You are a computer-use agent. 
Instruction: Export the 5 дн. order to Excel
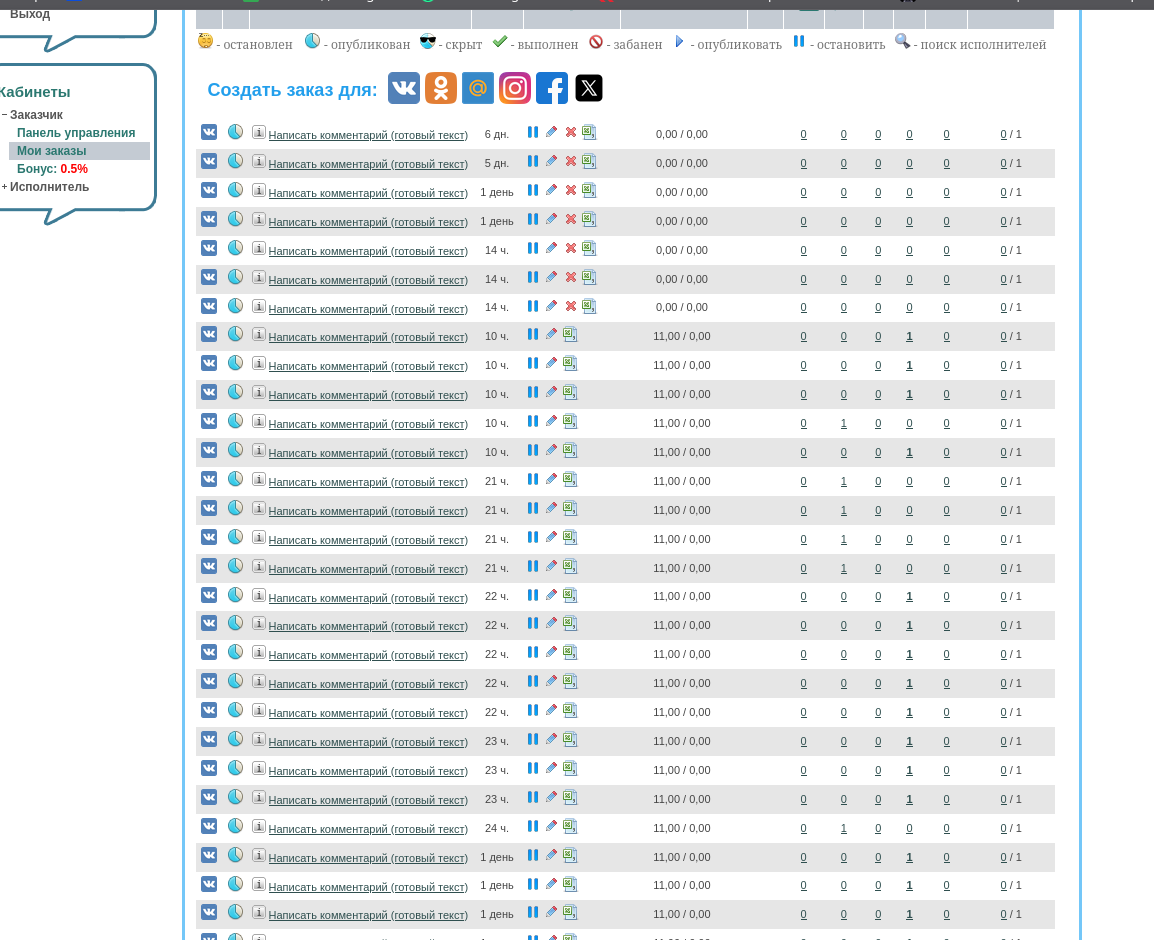coord(589,161)
